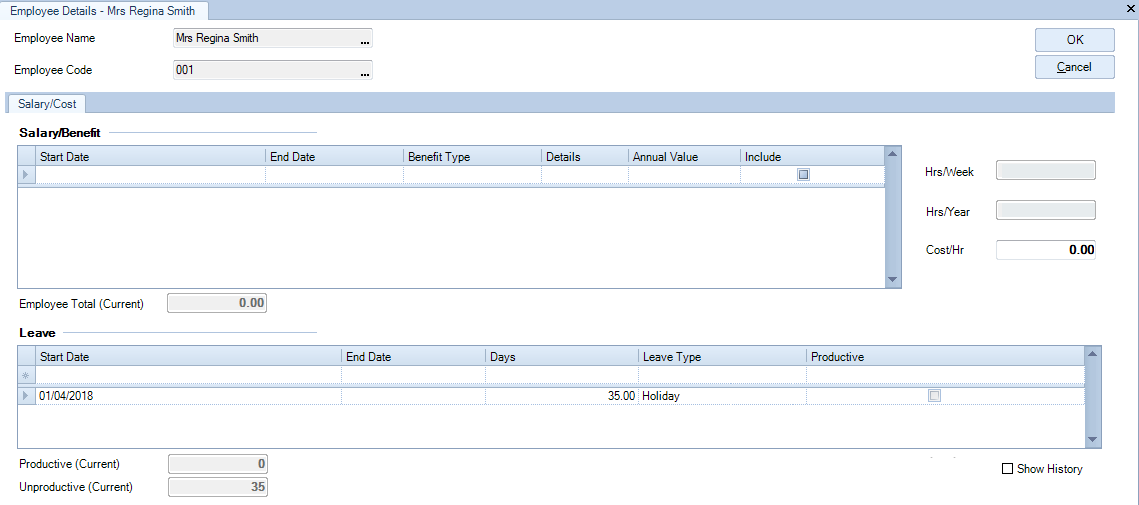Sort by Start Date in Salary/Benefit grid

(150, 157)
